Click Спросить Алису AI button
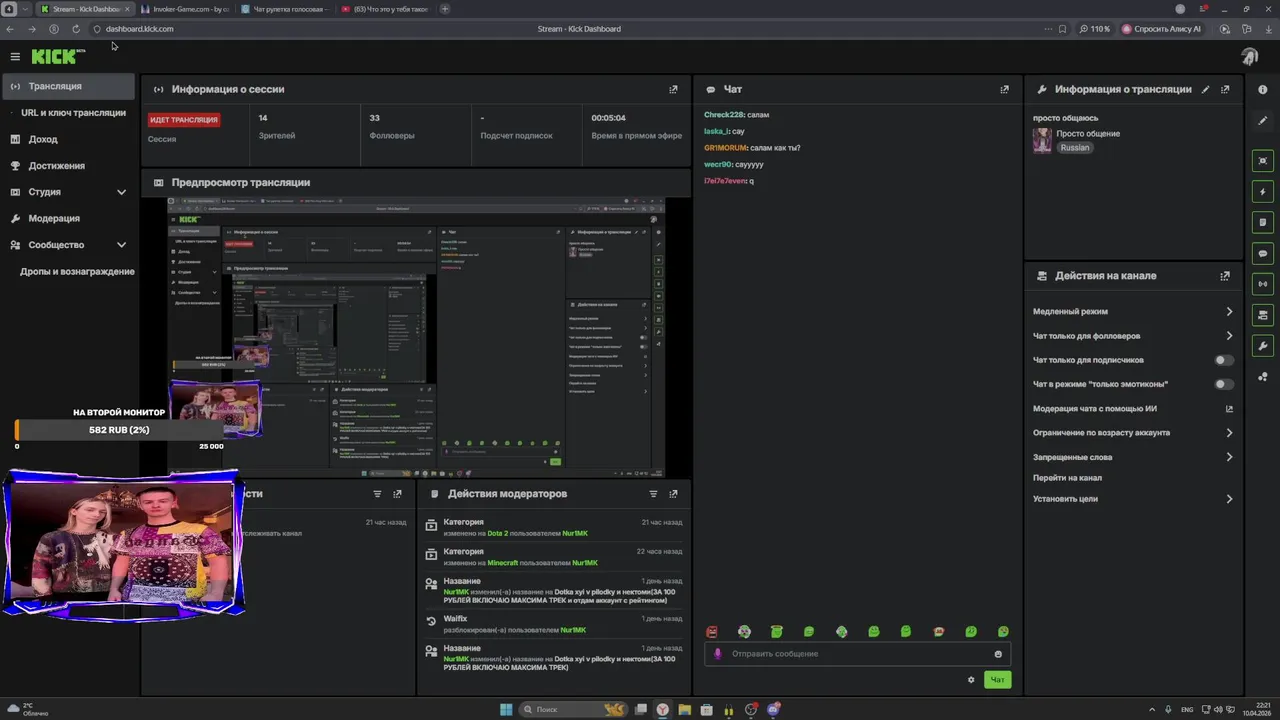Image resolution: width=1280 pixels, height=720 pixels. 1163,29
